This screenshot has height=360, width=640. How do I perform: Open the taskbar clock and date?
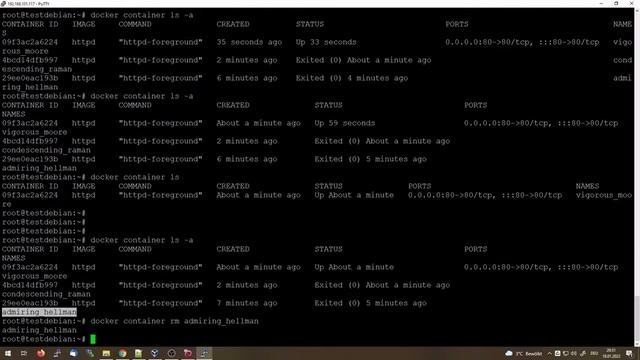click(x=611, y=353)
